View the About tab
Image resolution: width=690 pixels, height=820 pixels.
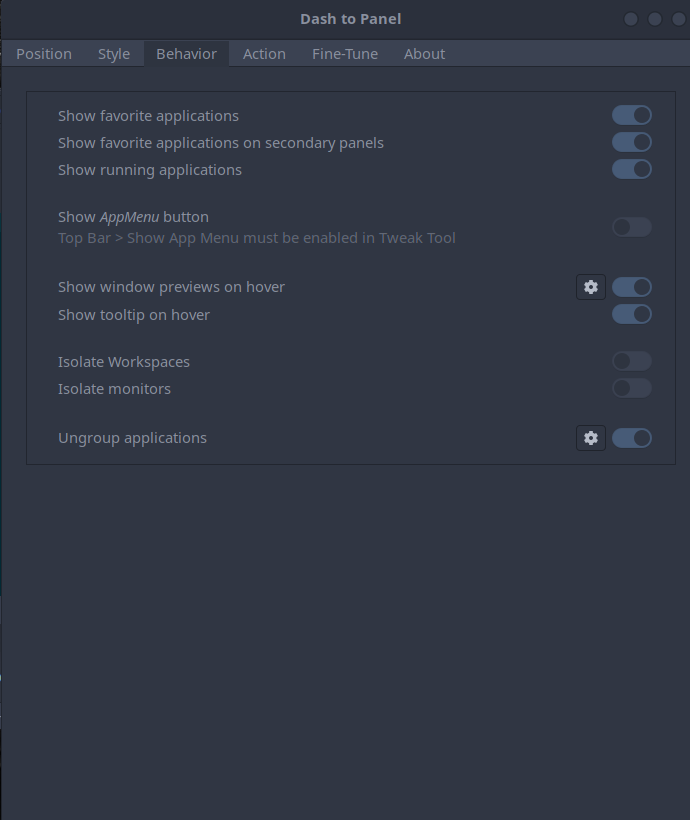point(424,53)
